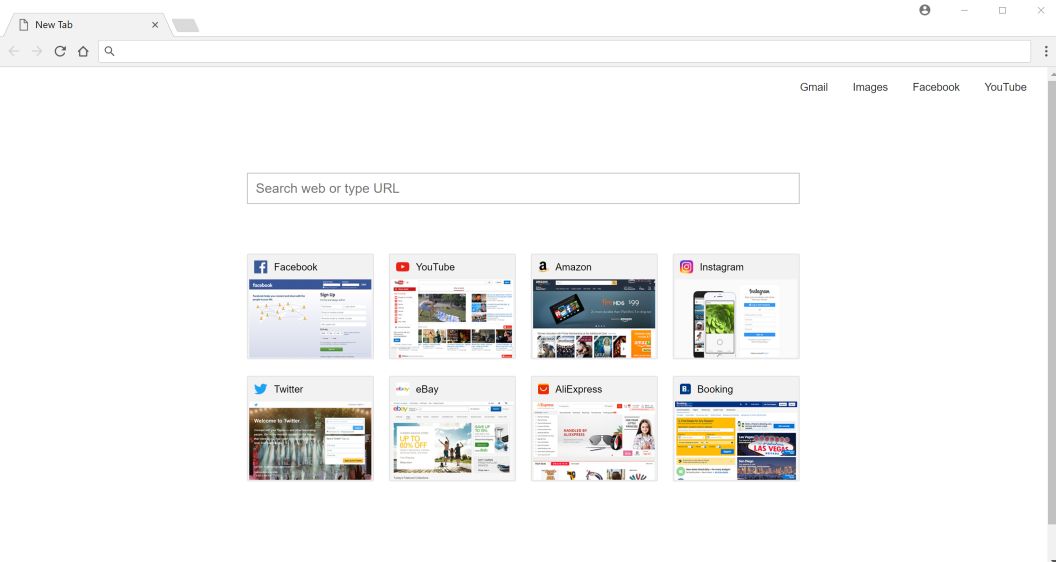Open the Facebook page thumbnail
Screen dimensions: 1056x562
click(310, 319)
